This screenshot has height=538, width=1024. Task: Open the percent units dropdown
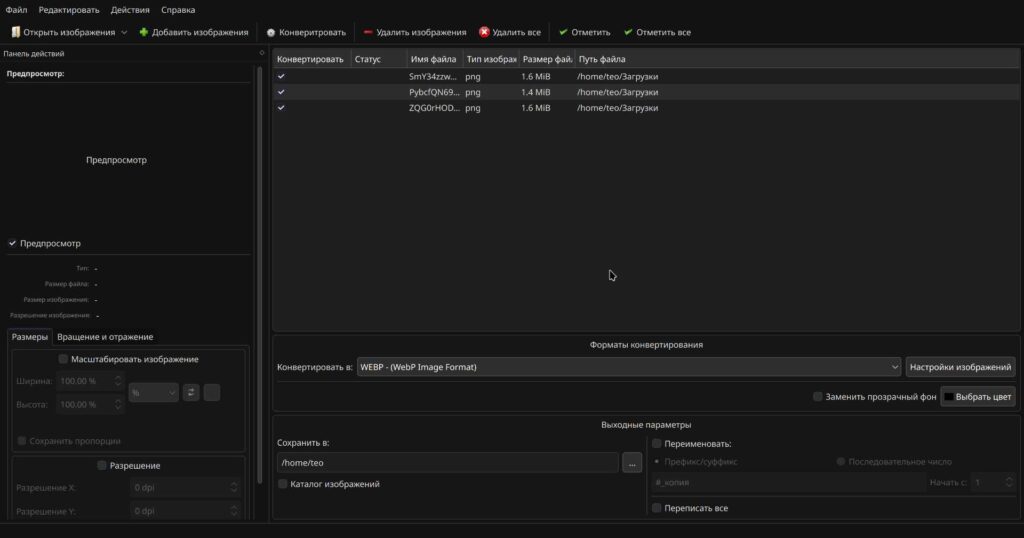153,392
